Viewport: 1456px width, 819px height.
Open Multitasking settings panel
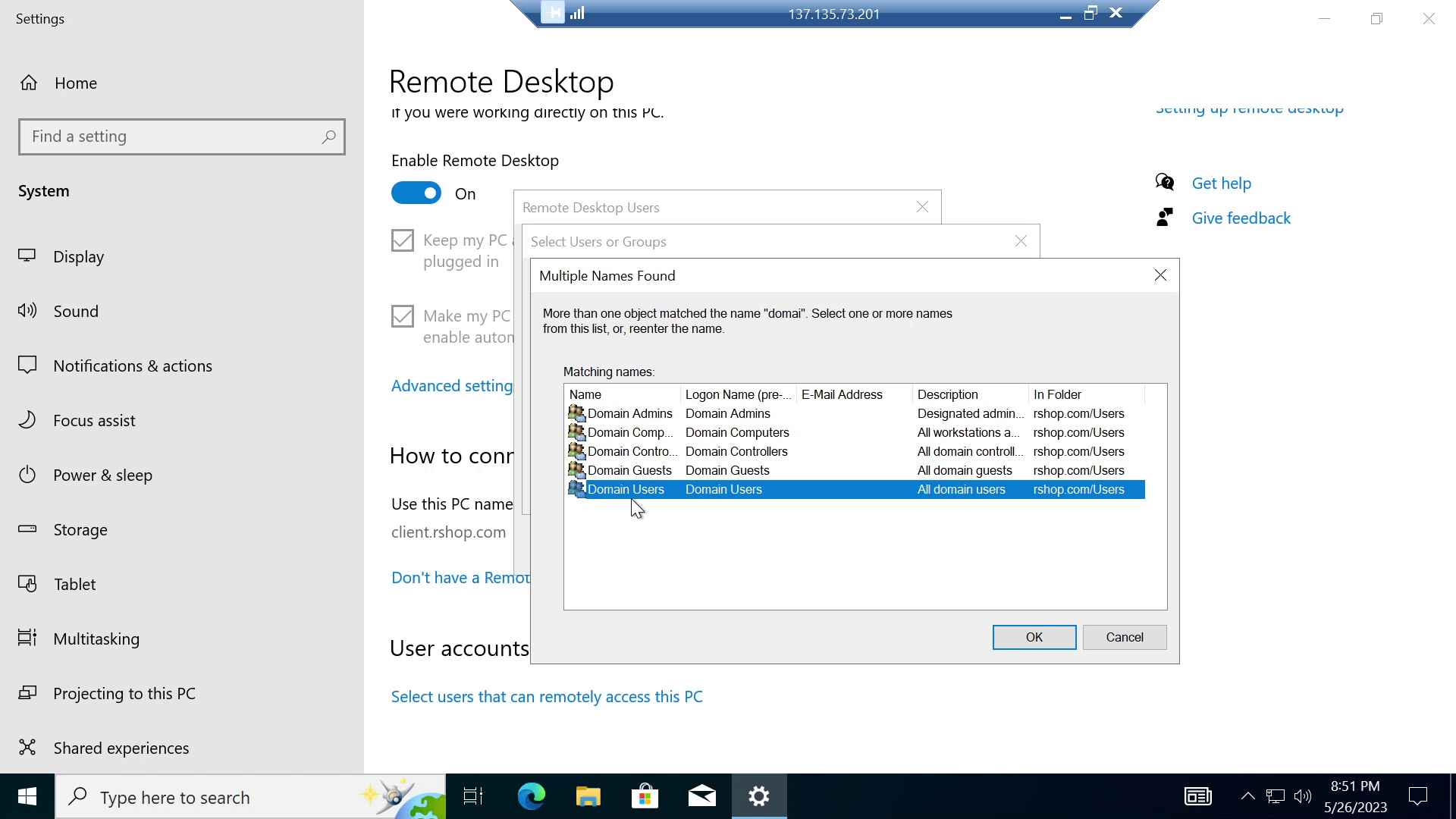coord(97,638)
